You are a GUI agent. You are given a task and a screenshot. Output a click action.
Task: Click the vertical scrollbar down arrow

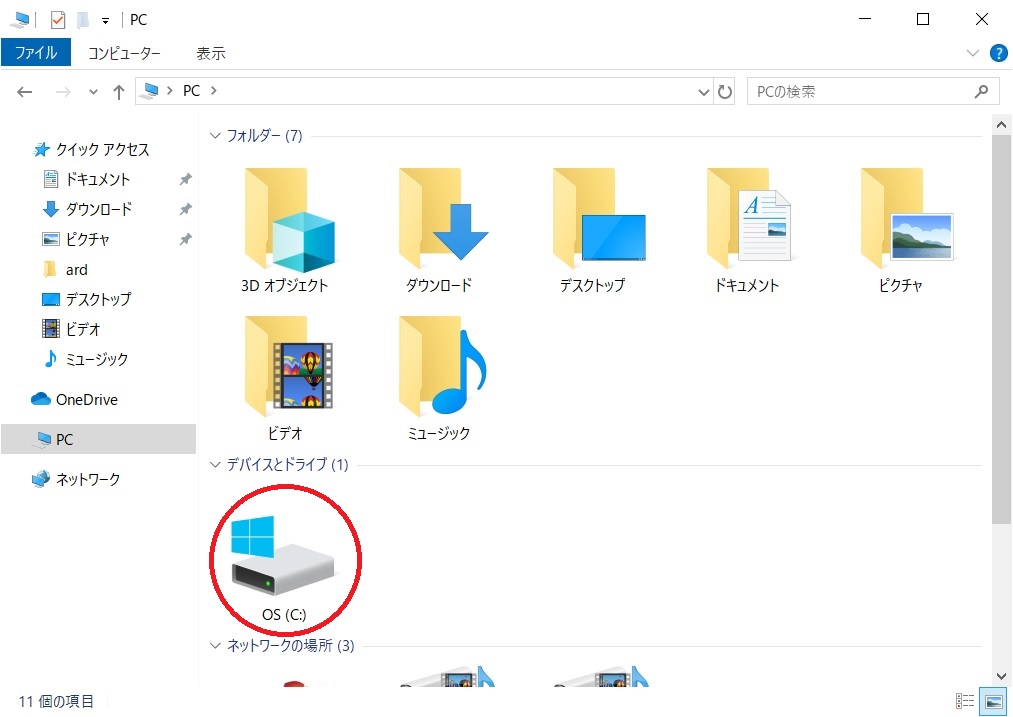(1001, 677)
